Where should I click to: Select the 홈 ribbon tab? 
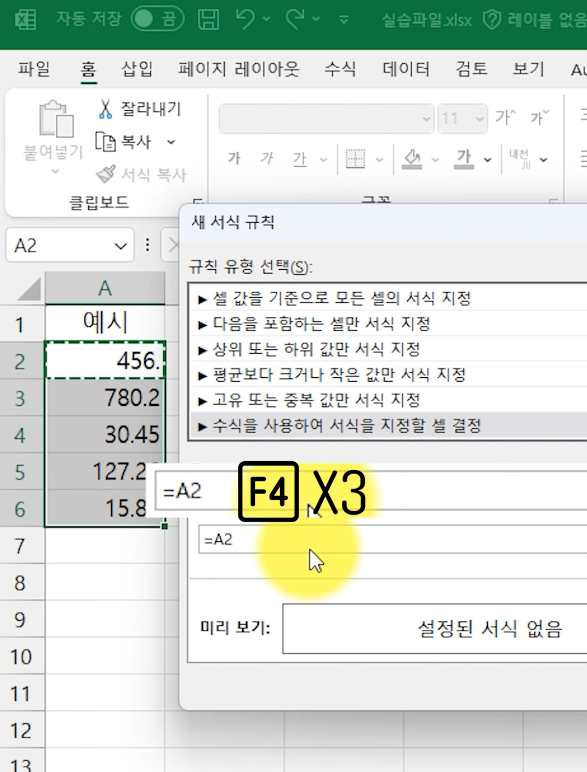[88, 69]
